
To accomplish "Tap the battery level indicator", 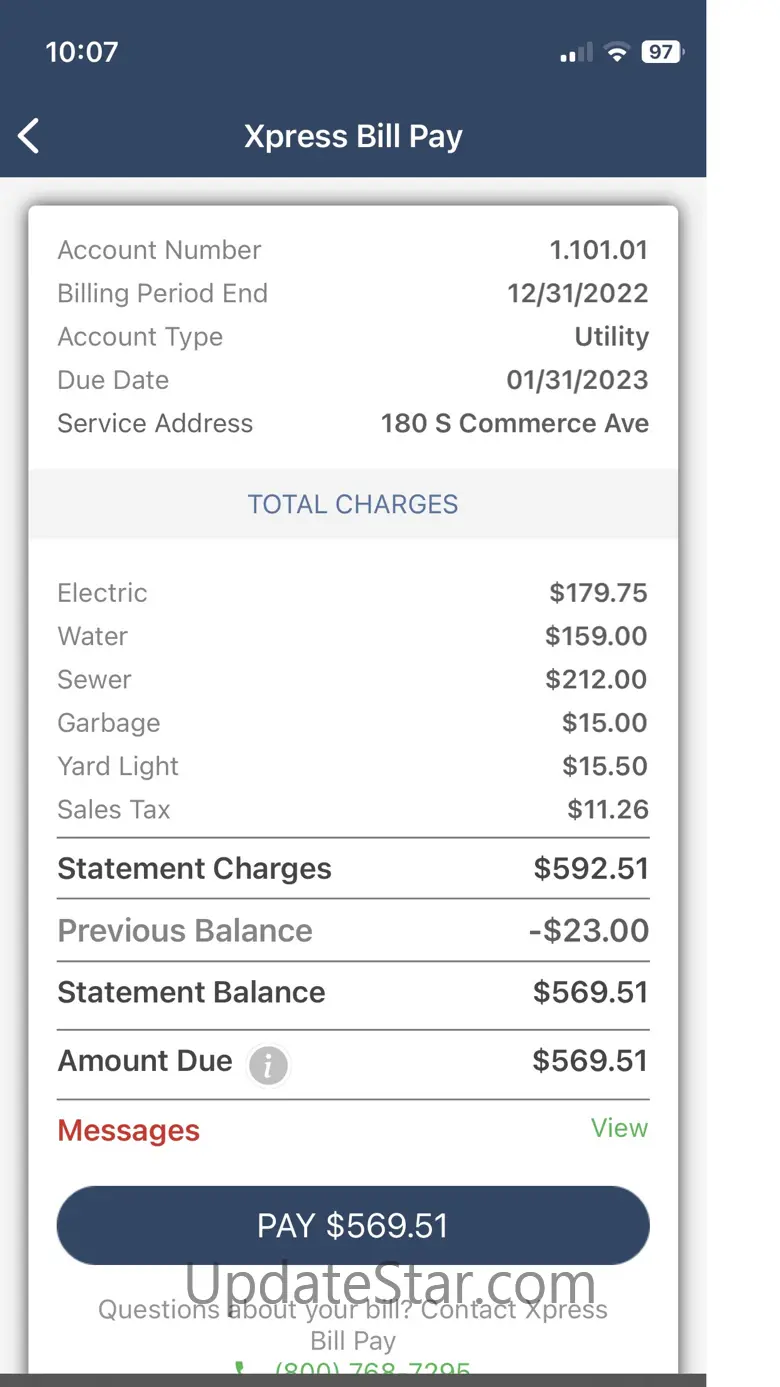I will point(662,52).
